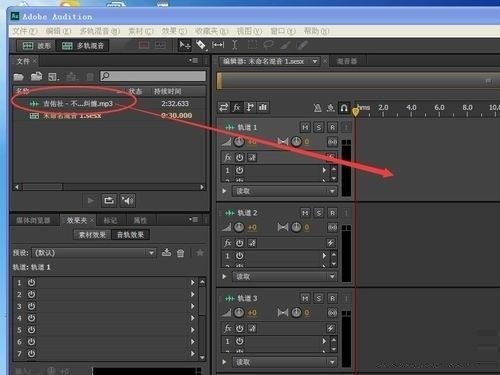
Task: Click Track 1 input monitor icon
Action: pos(332,142)
